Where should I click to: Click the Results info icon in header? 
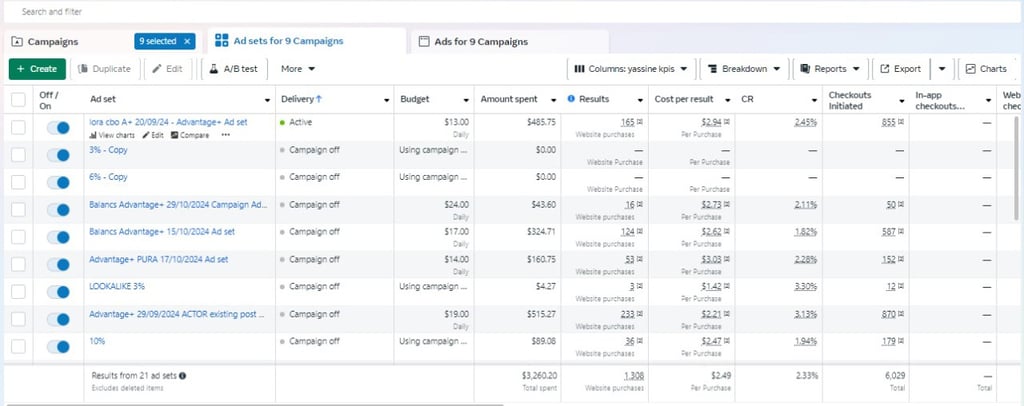point(571,99)
